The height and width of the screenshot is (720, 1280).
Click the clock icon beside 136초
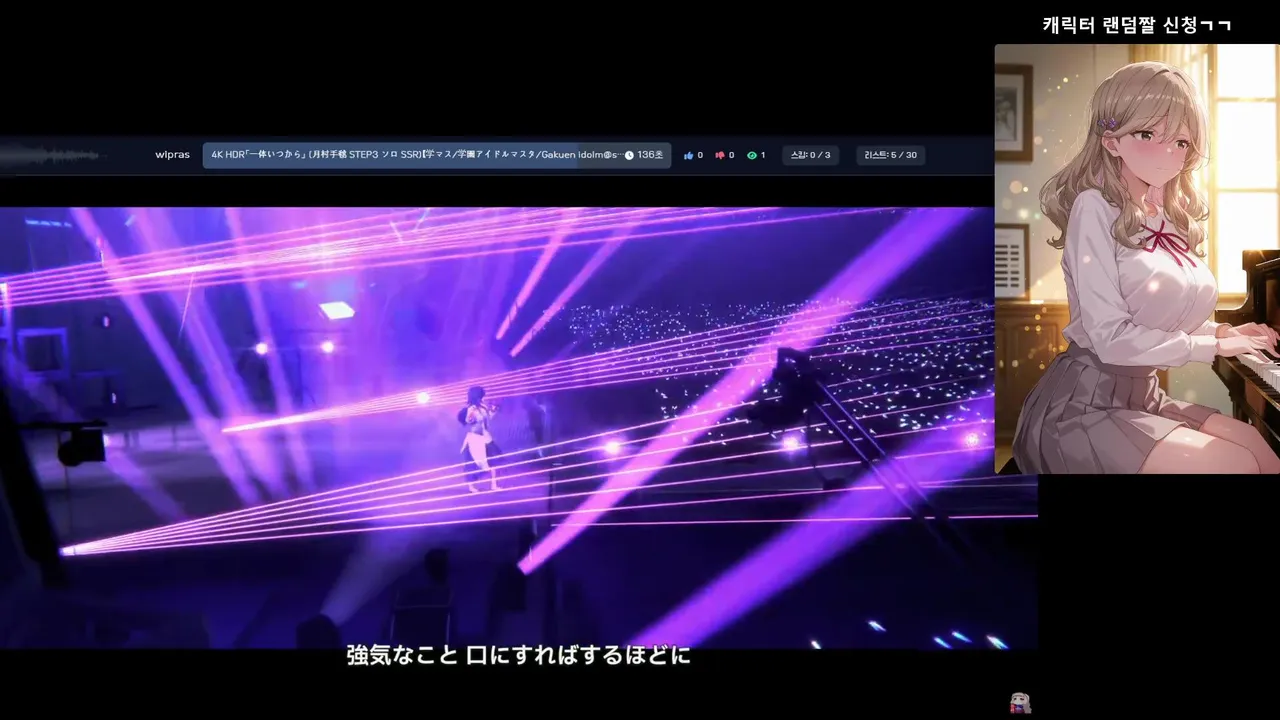point(629,155)
